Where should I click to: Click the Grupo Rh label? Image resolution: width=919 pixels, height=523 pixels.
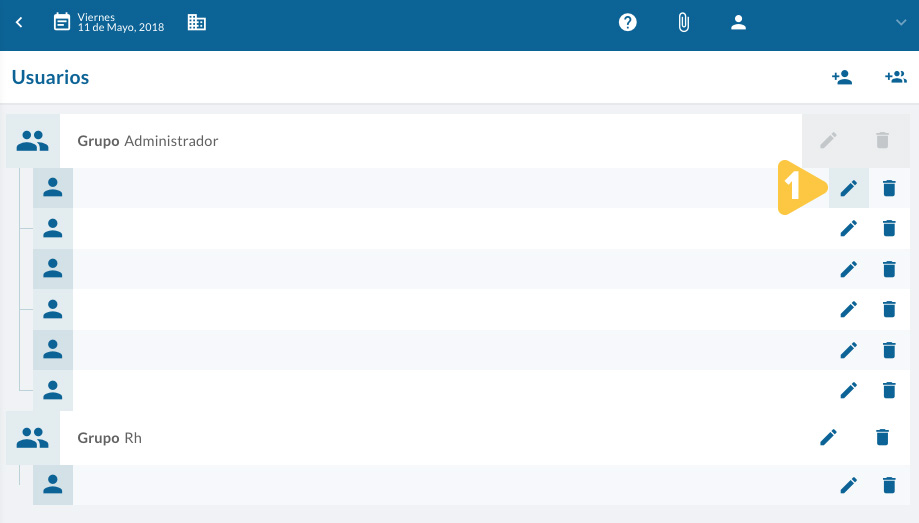coord(110,438)
